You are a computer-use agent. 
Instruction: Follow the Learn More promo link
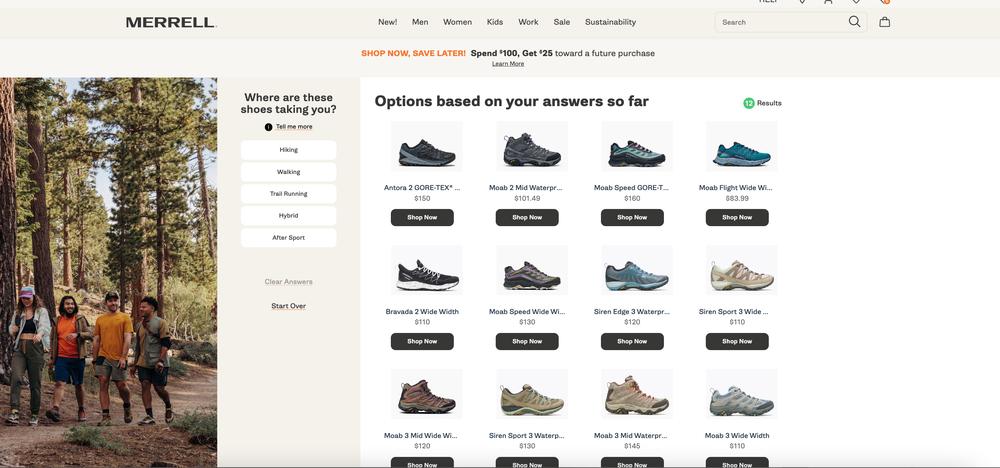point(508,64)
